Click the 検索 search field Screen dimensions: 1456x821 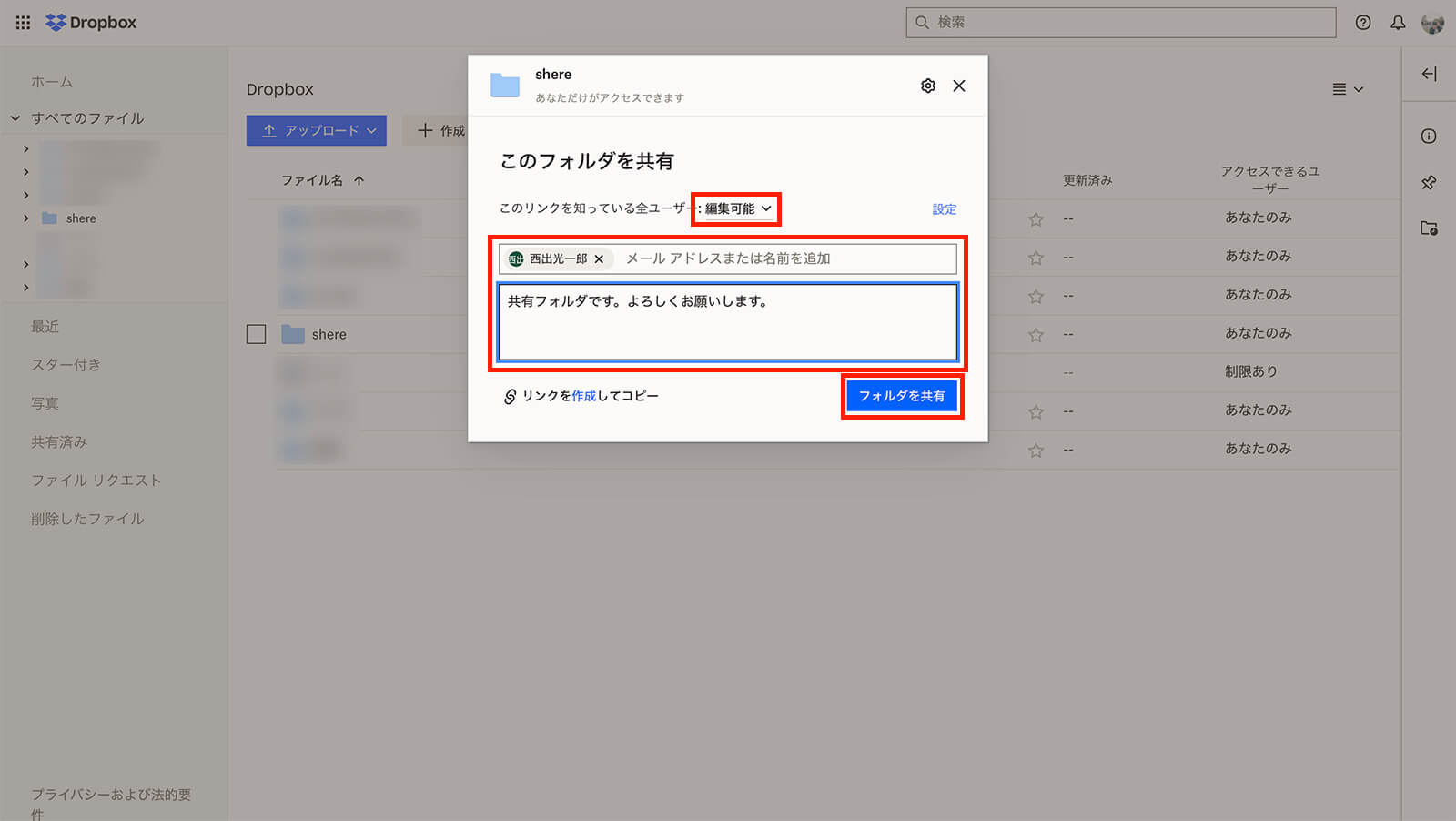tap(1121, 23)
